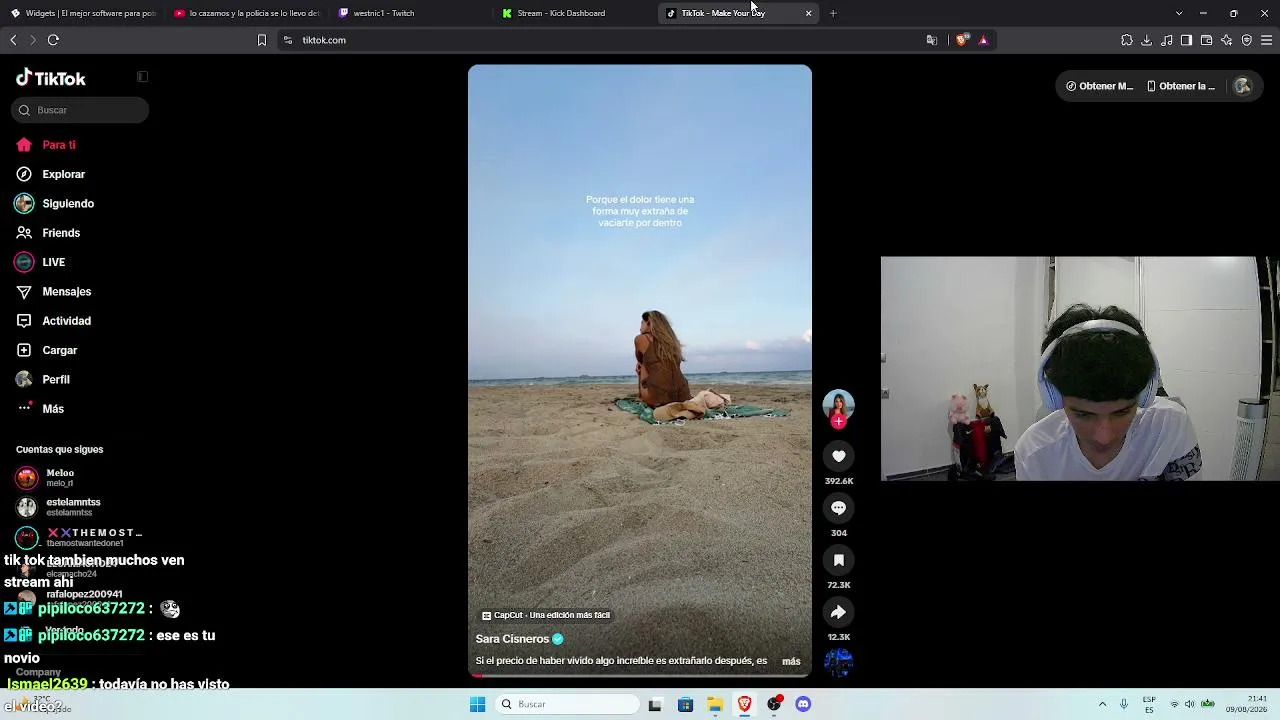Switch to the Stream - Kick Dashboard tab
Viewport: 1280px width, 720px height.
(x=575, y=13)
